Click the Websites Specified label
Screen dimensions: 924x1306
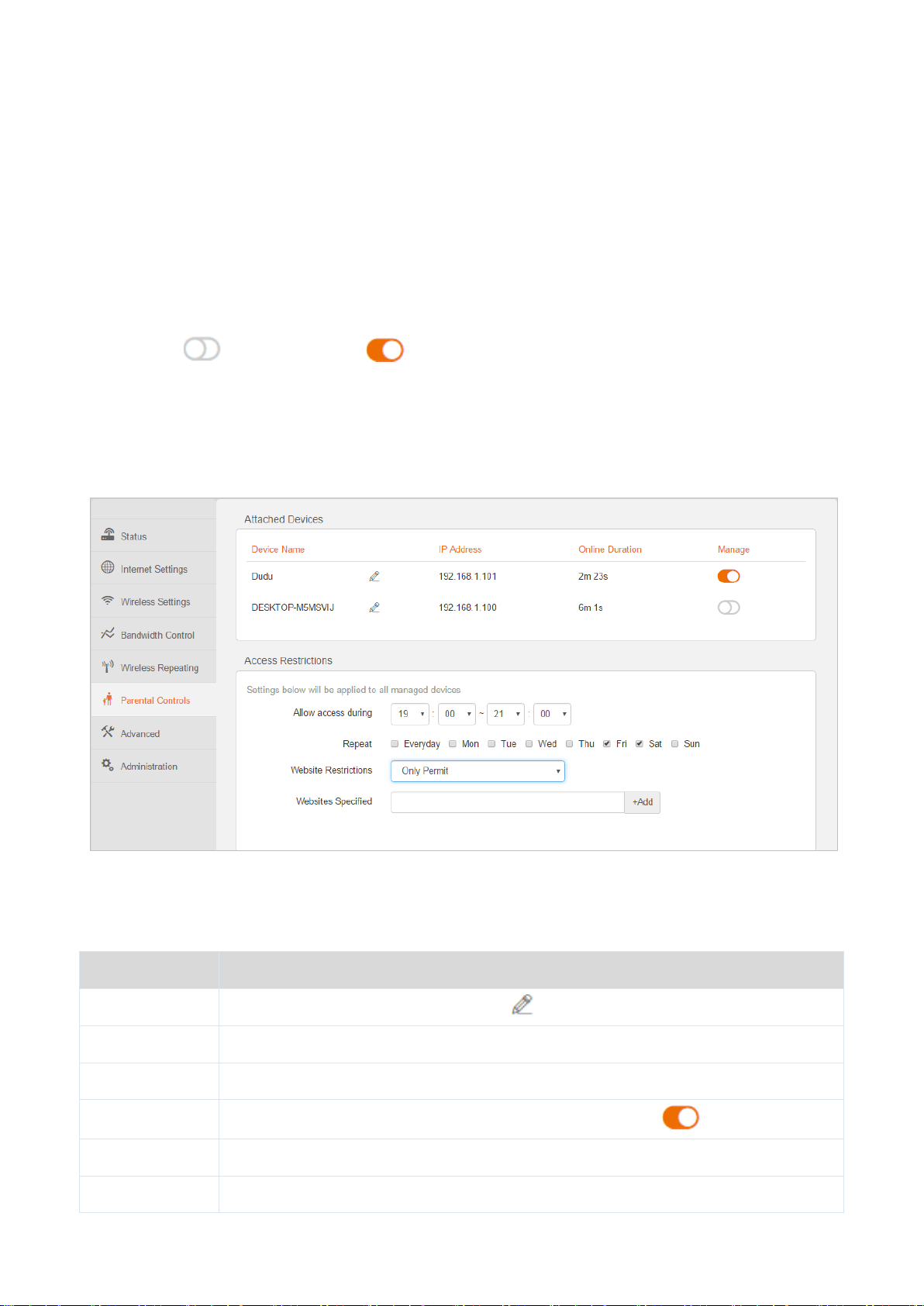334,801
